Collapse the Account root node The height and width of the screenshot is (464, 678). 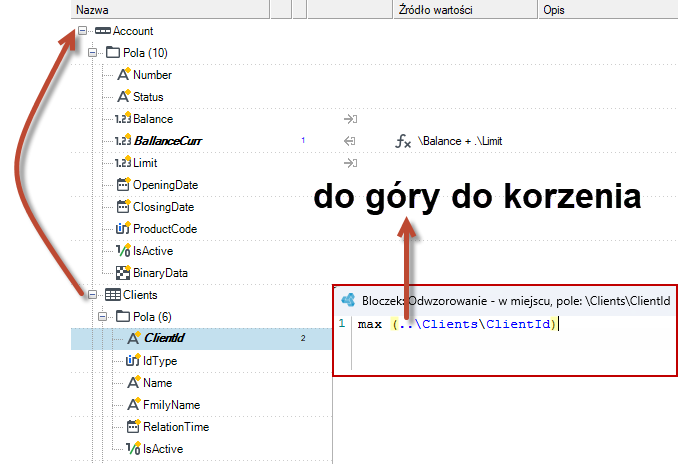point(82,31)
